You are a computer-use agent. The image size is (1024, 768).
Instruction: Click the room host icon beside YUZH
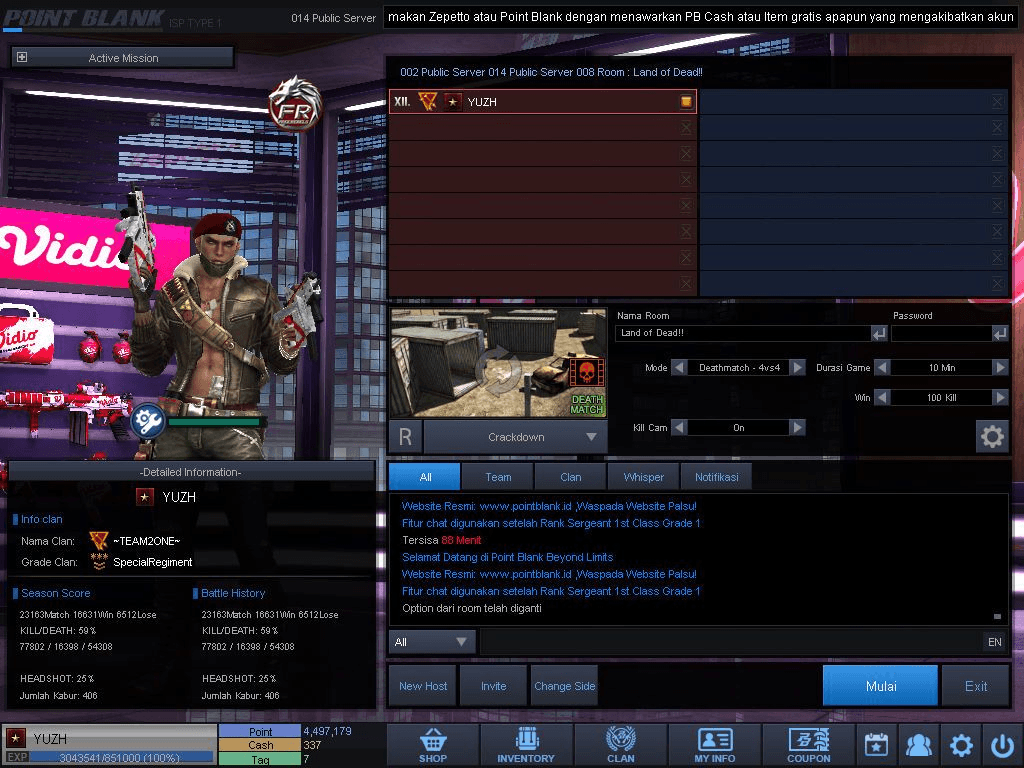click(686, 101)
